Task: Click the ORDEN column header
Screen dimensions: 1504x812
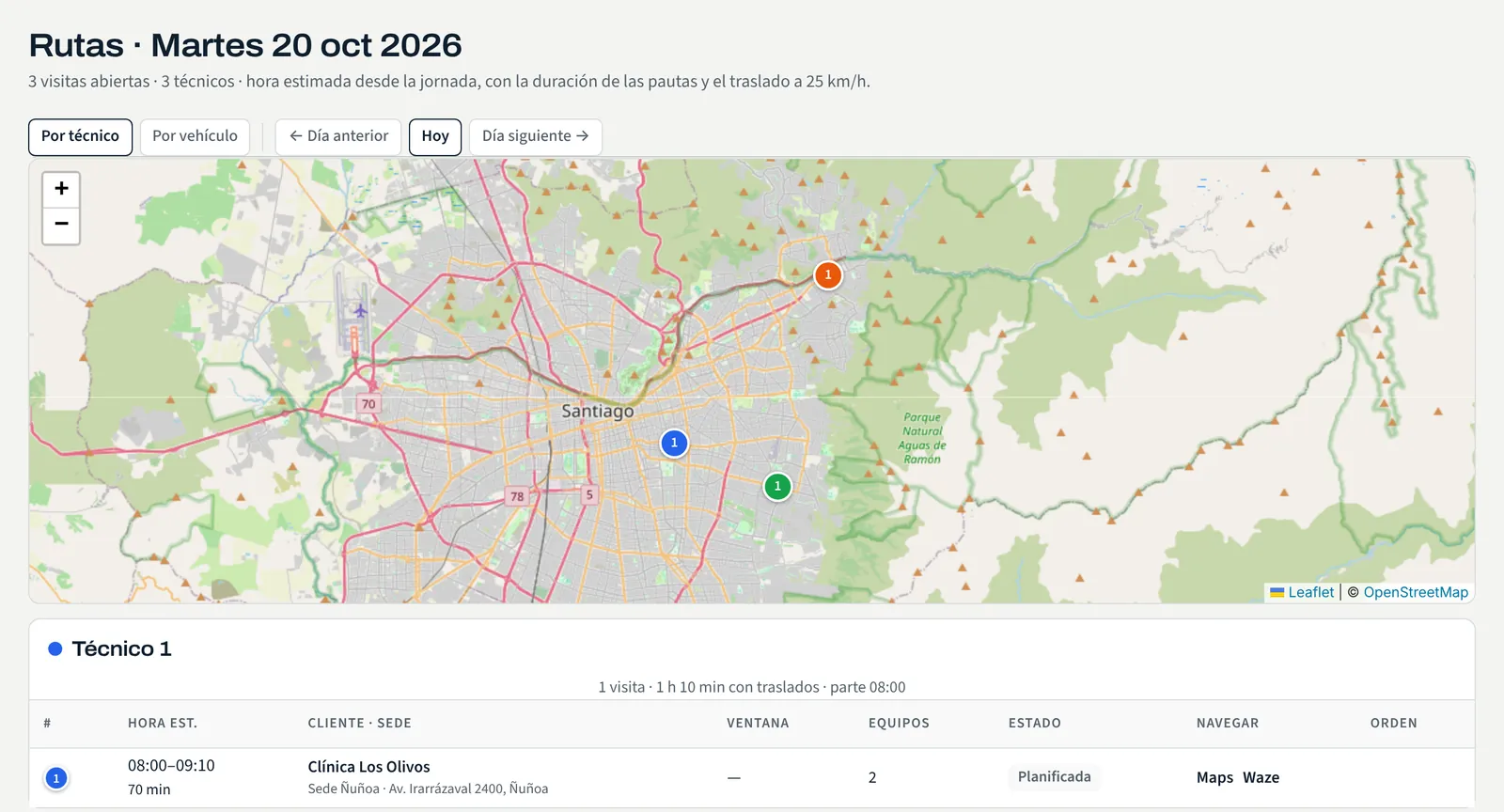Action: [x=1393, y=723]
